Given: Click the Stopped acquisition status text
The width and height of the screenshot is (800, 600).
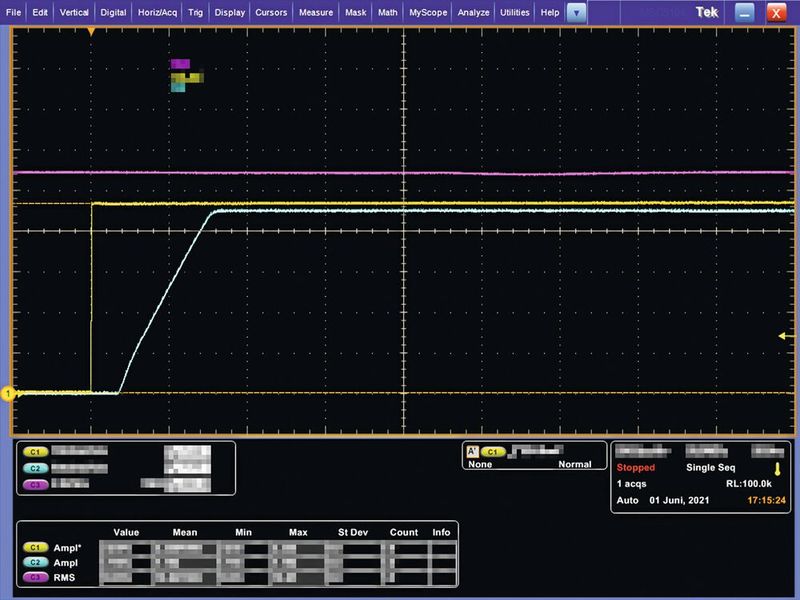Looking at the screenshot, I should [x=636, y=467].
